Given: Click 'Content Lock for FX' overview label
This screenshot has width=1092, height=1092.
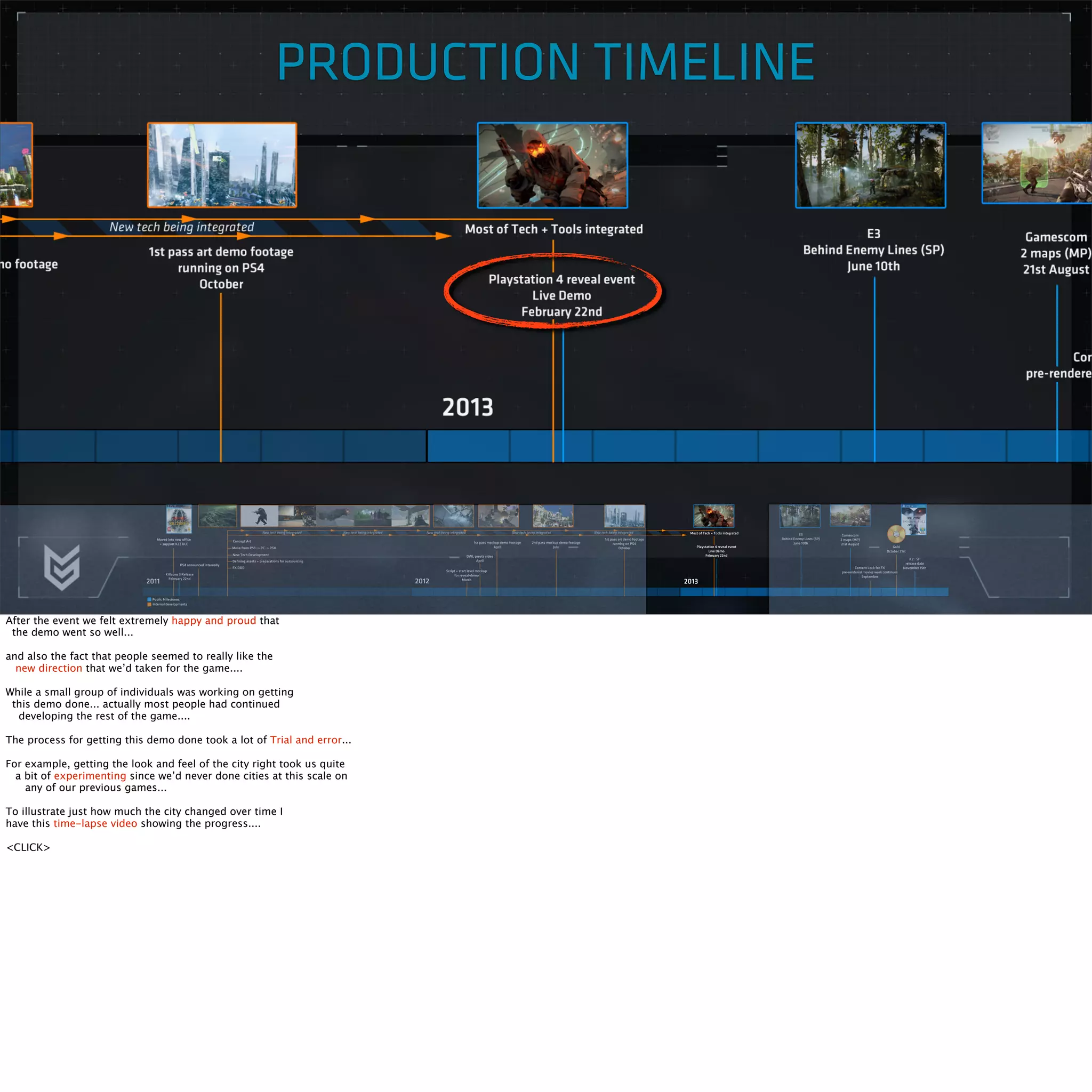Looking at the screenshot, I should (870, 567).
